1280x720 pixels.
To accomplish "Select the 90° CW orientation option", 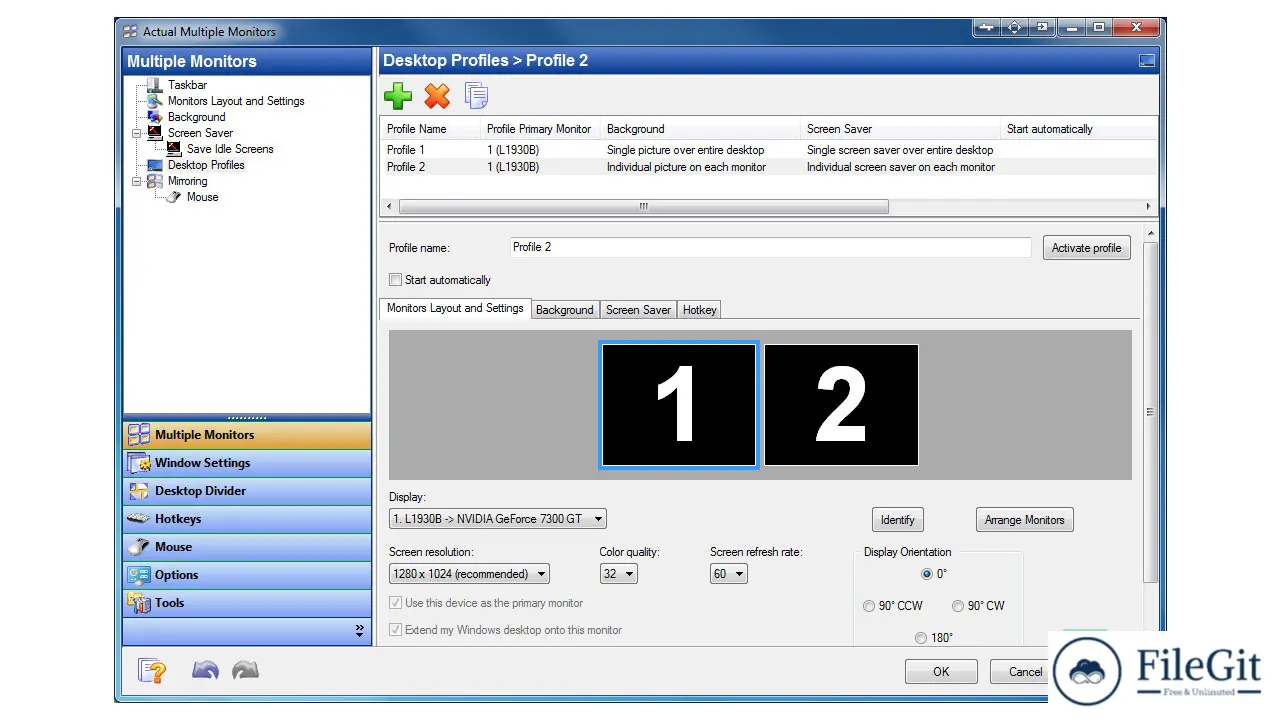I will click(958, 606).
